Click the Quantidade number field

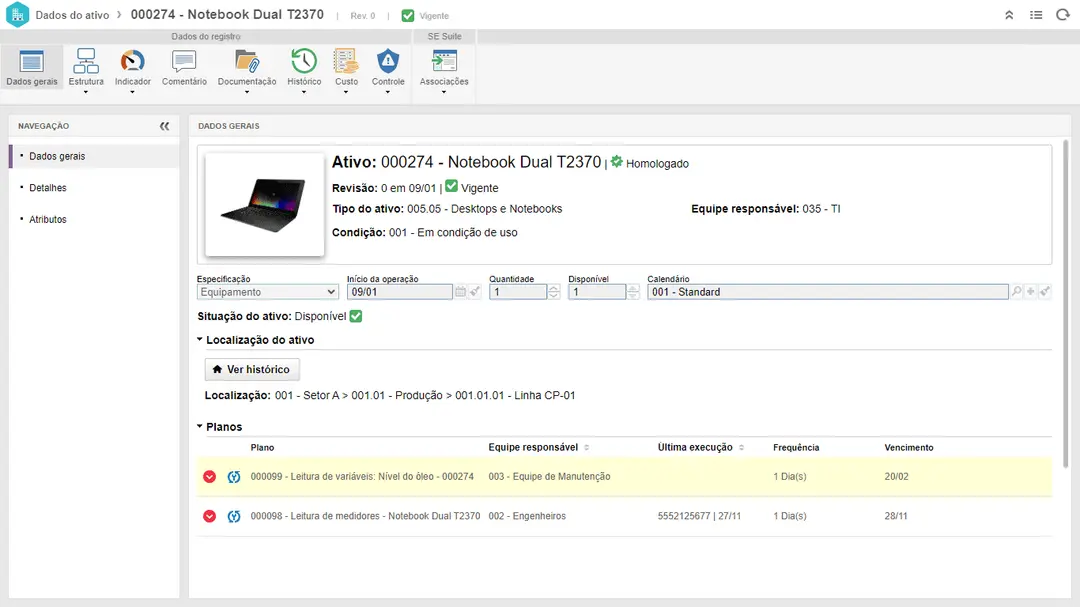coord(518,292)
